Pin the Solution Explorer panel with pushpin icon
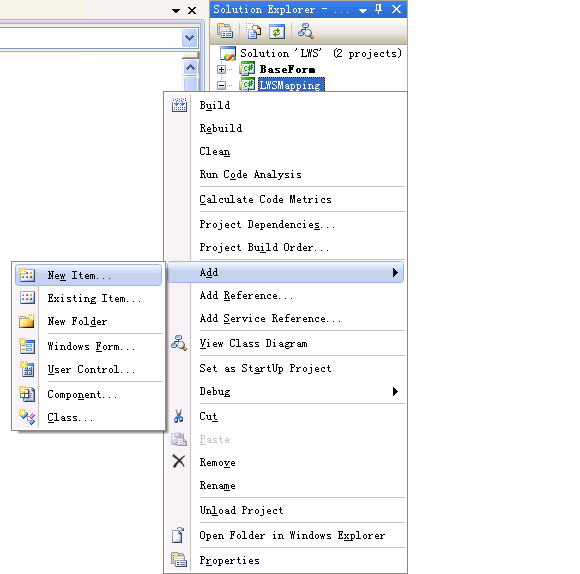The image size is (580, 574). click(378, 9)
